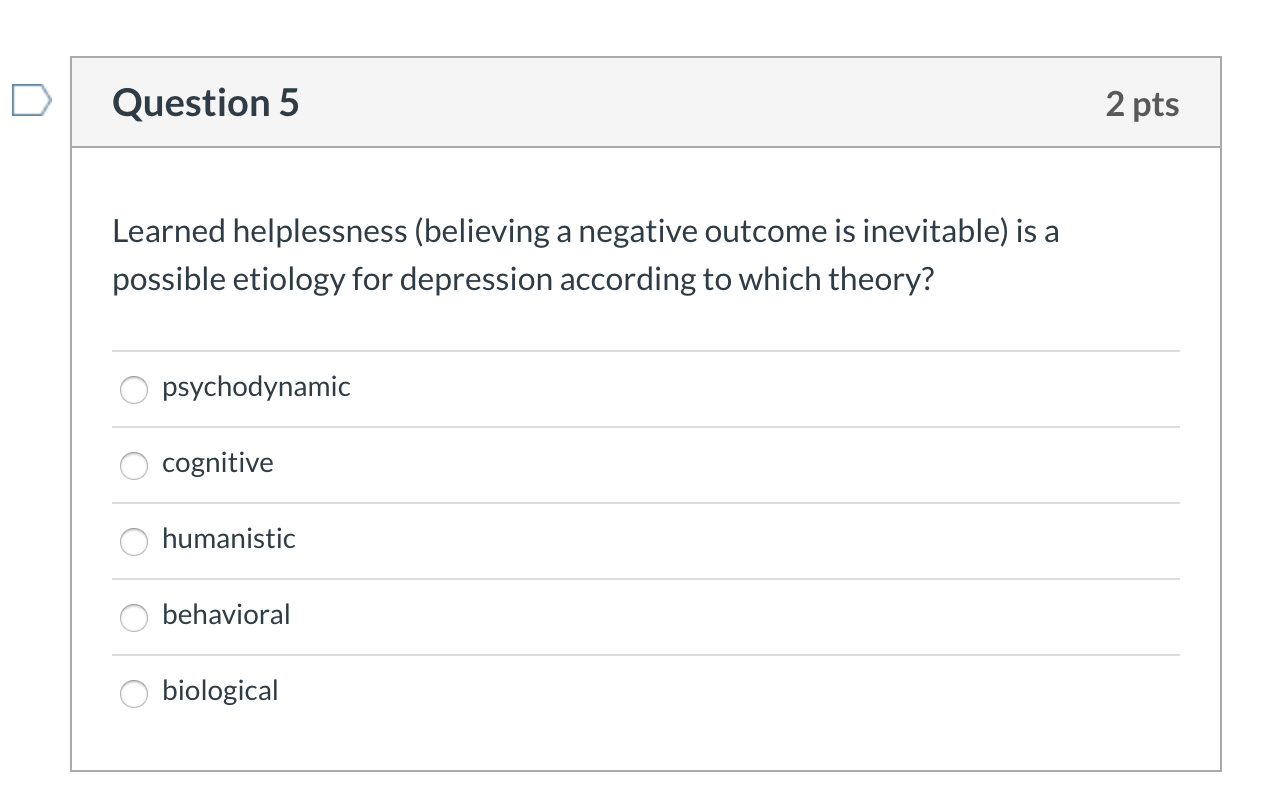Click the "behavioral" answer label text

[x=226, y=615]
